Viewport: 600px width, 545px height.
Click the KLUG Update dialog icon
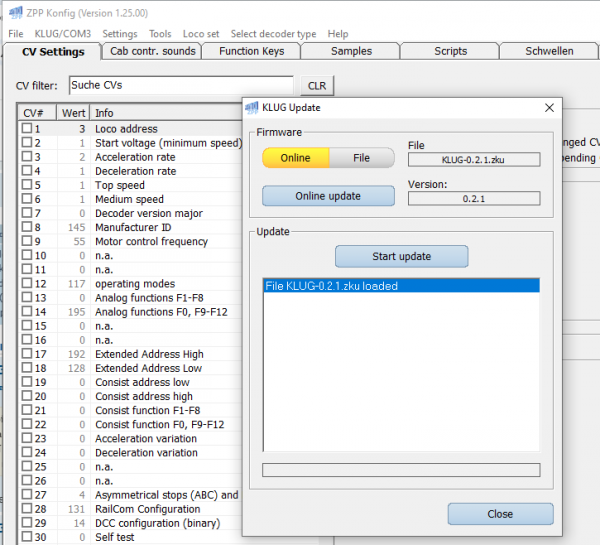click(252, 107)
